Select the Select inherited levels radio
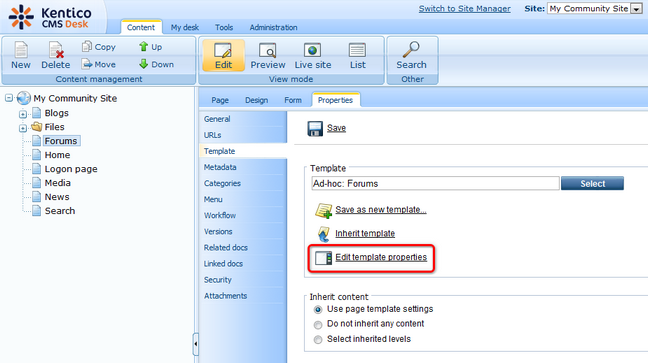Viewport: 648px width, 363px height. [318, 339]
